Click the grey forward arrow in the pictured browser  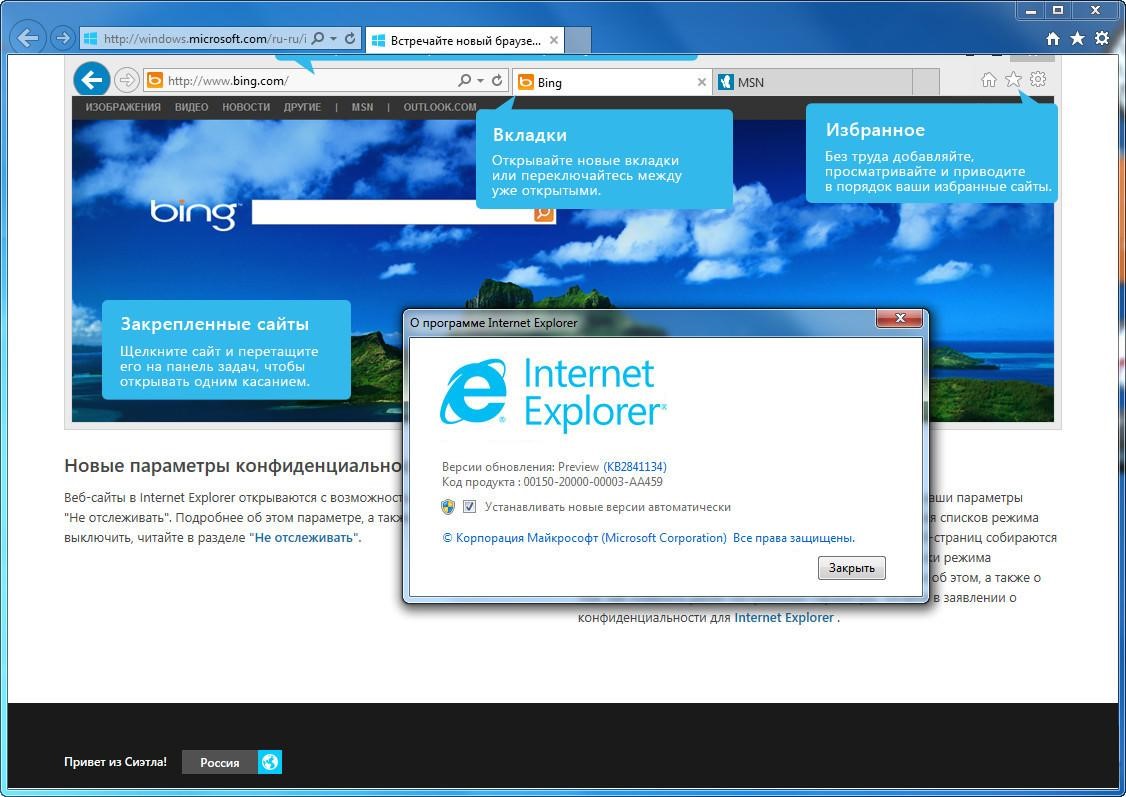[x=126, y=80]
